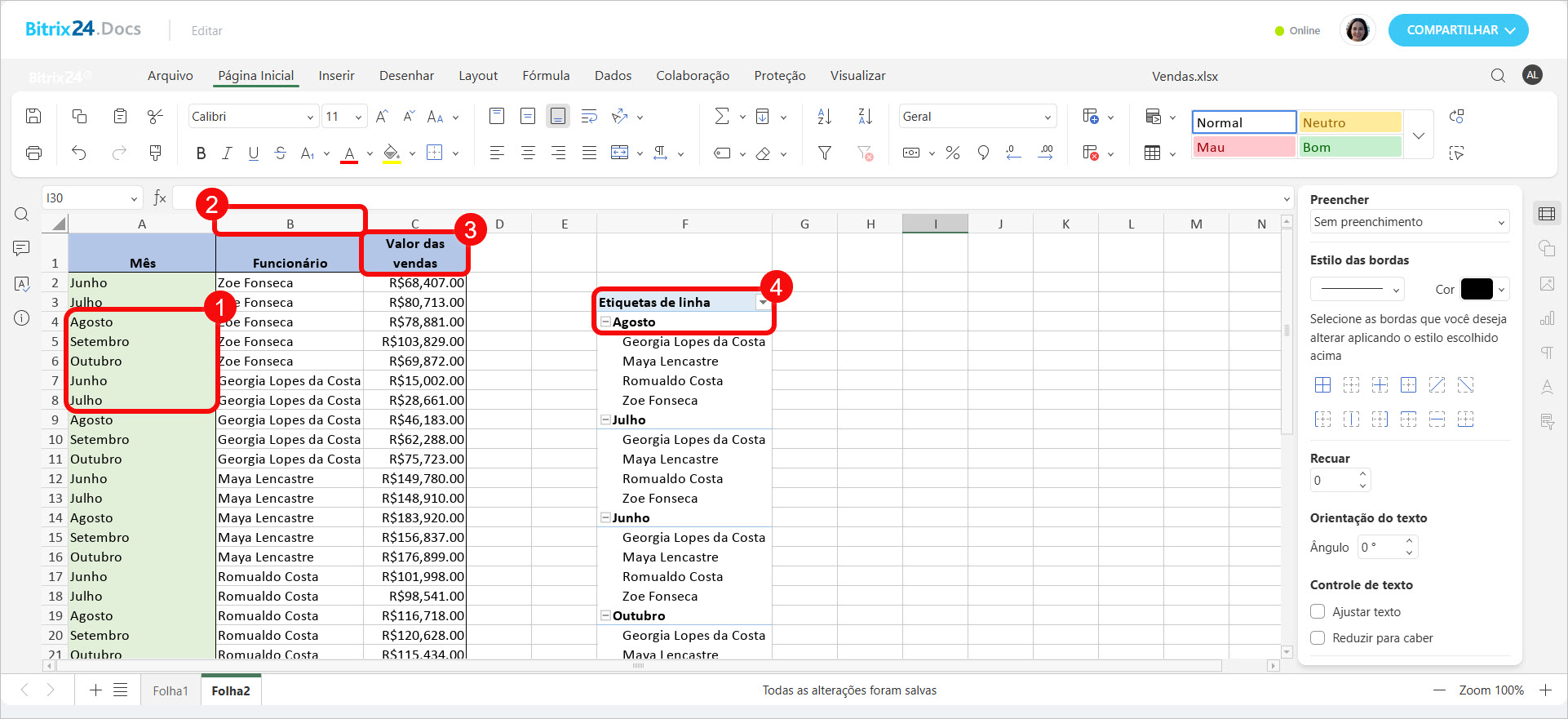Image resolution: width=1568 pixels, height=719 pixels.
Task: Apply the Neutro cell style
Action: (1350, 122)
